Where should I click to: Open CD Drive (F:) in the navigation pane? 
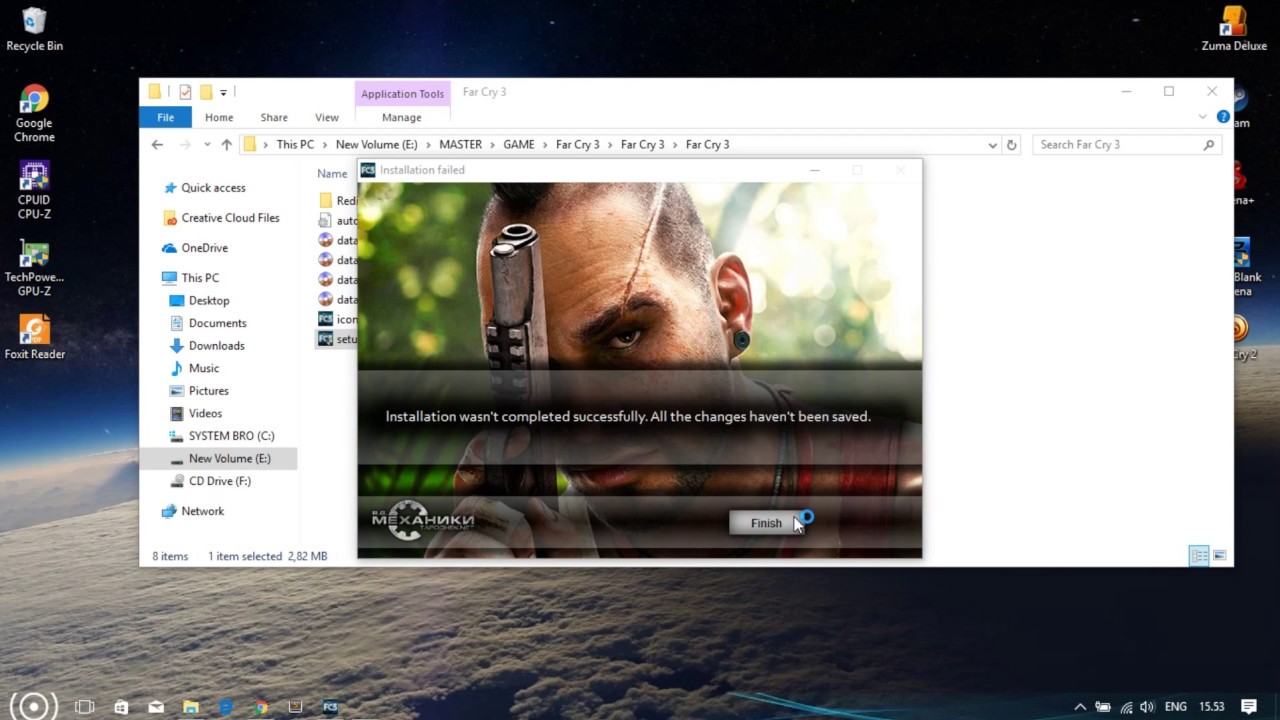(x=219, y=481)
